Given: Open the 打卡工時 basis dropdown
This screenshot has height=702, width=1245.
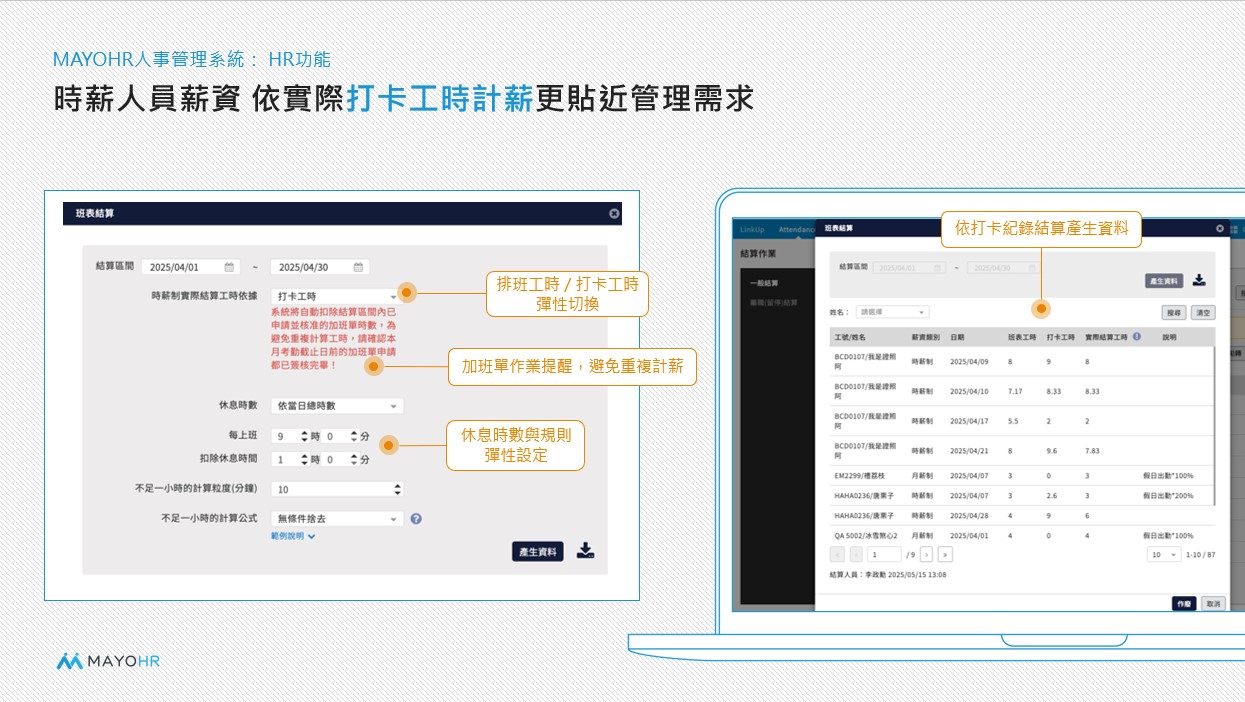Looking at the screenshot, I should tap(337, 296).
